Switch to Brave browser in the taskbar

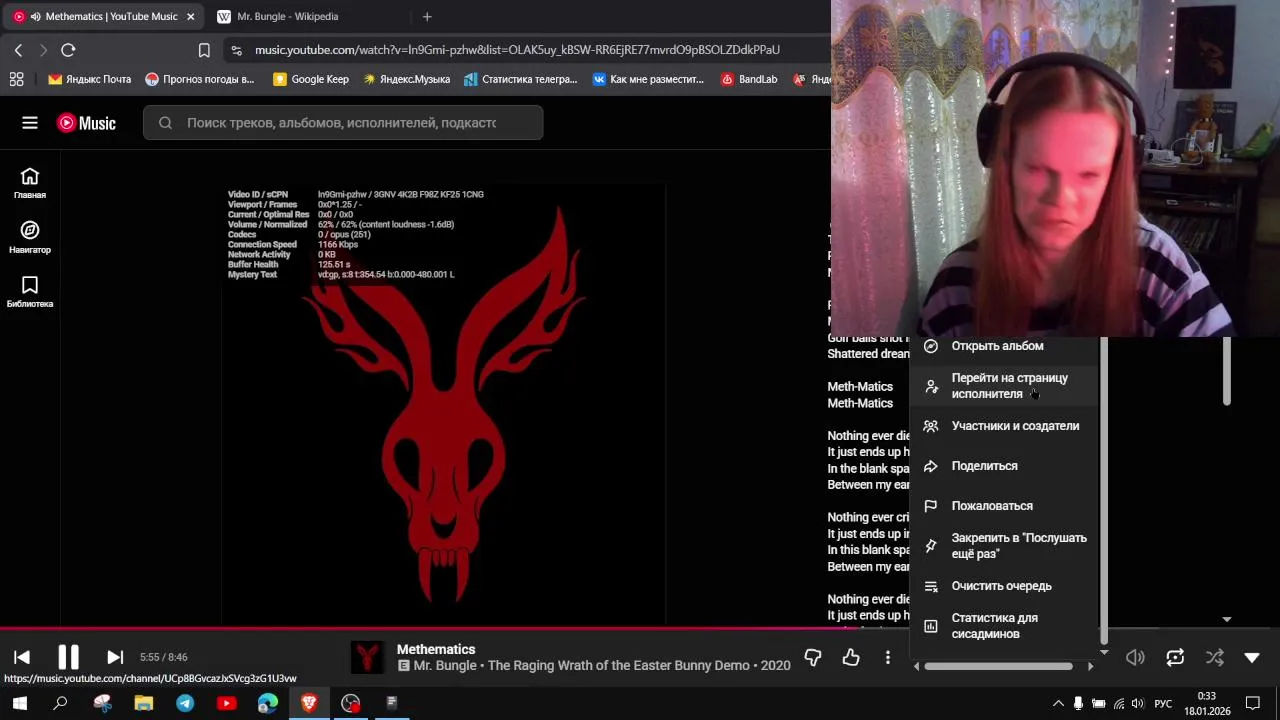(x=309, y=703)
